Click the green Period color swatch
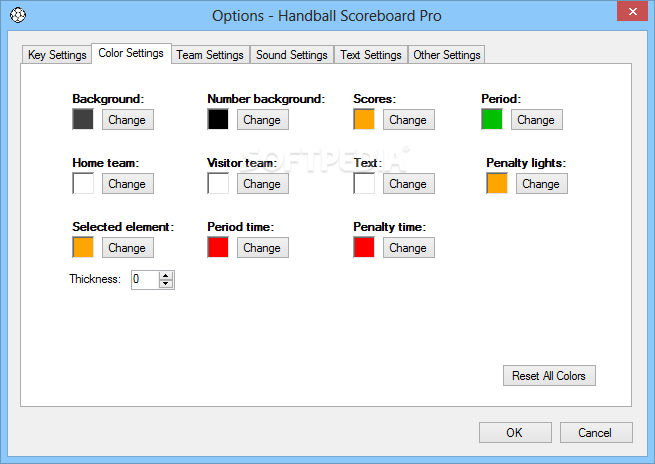655x464 pixels. click(492, 120)
